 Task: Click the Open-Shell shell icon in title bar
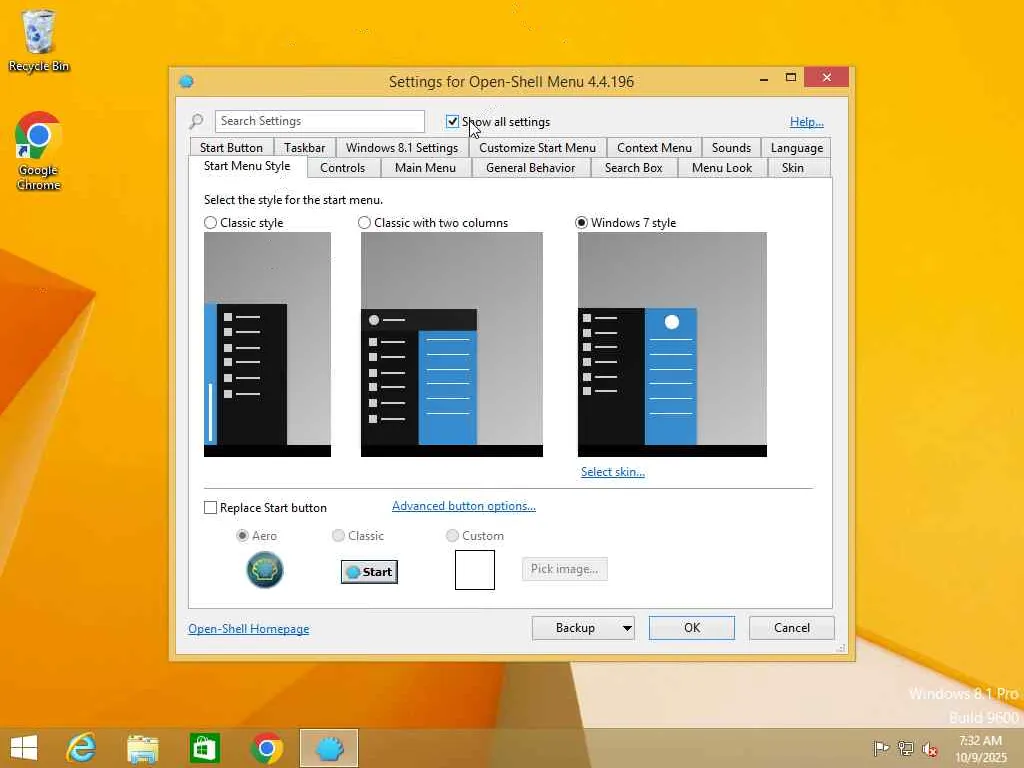[186, 82]
